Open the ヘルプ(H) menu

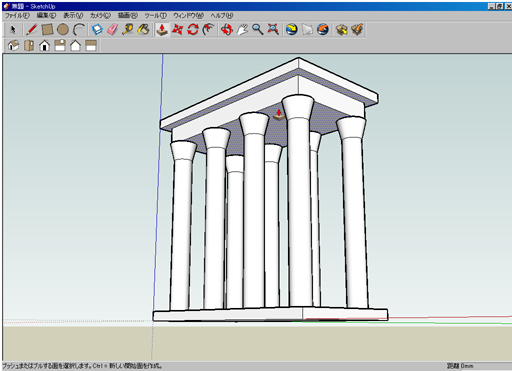tap(222, 15)
